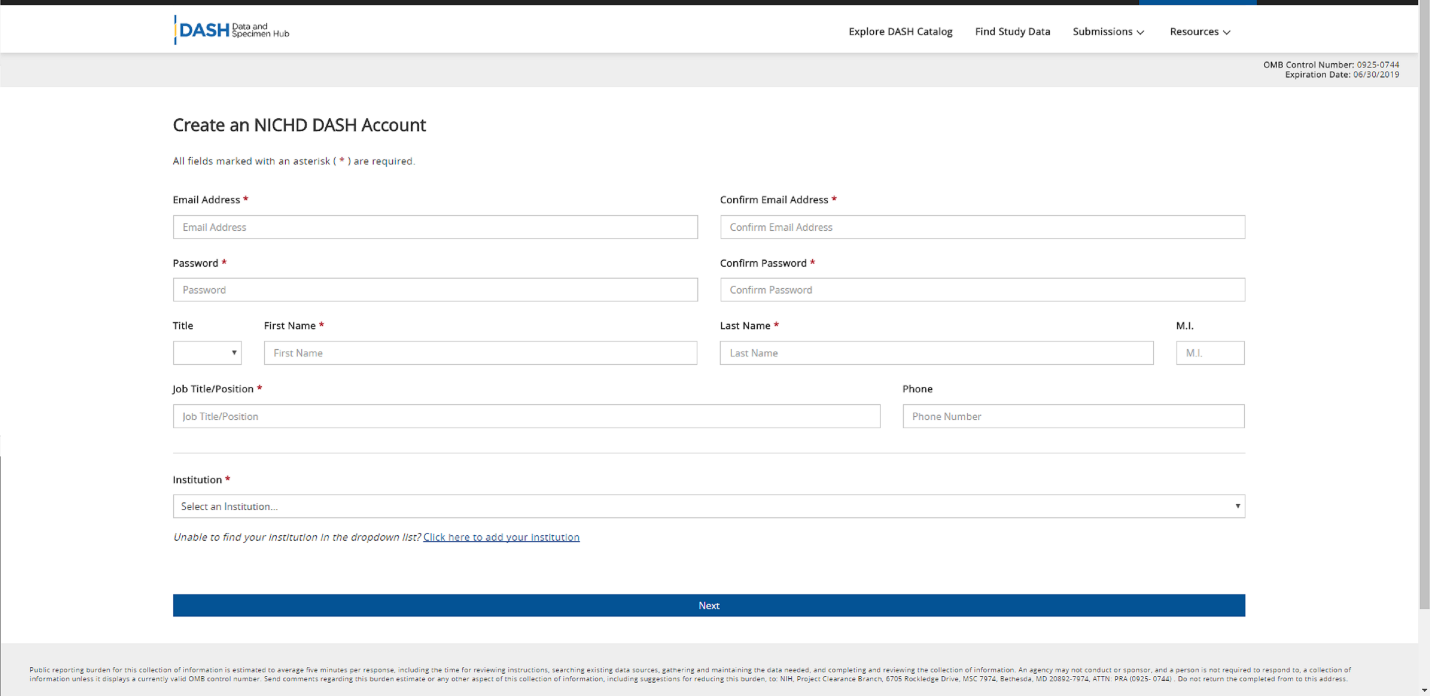Select the Confirm Password input box

(982, 290)
